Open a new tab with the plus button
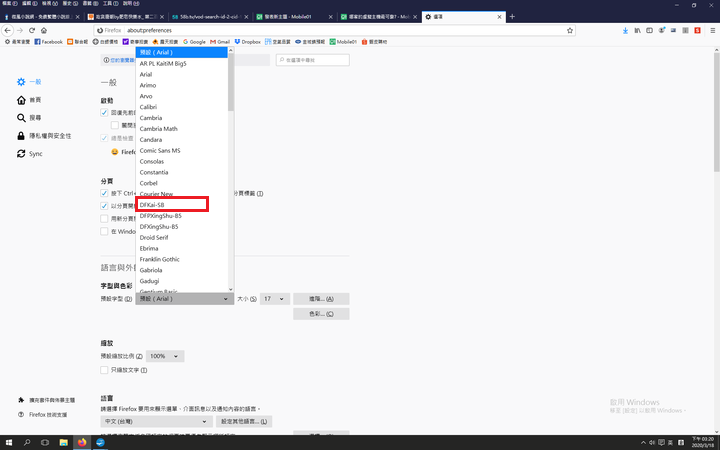This screenshot has height=450, width=720. [x=512, y=17]
